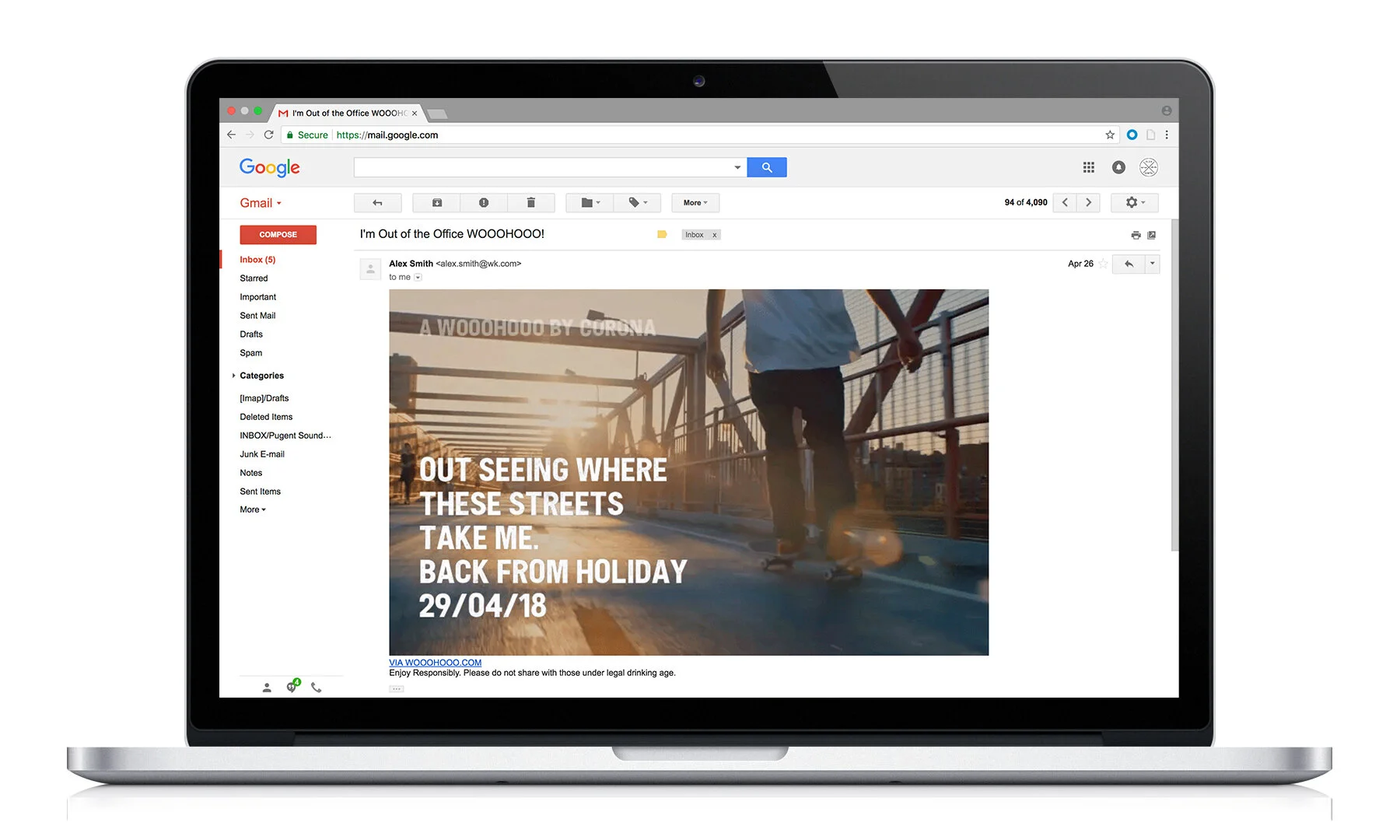Open the Junk E-mail label
Viewport: 1400px width, 840px height.
click(262, 454)
